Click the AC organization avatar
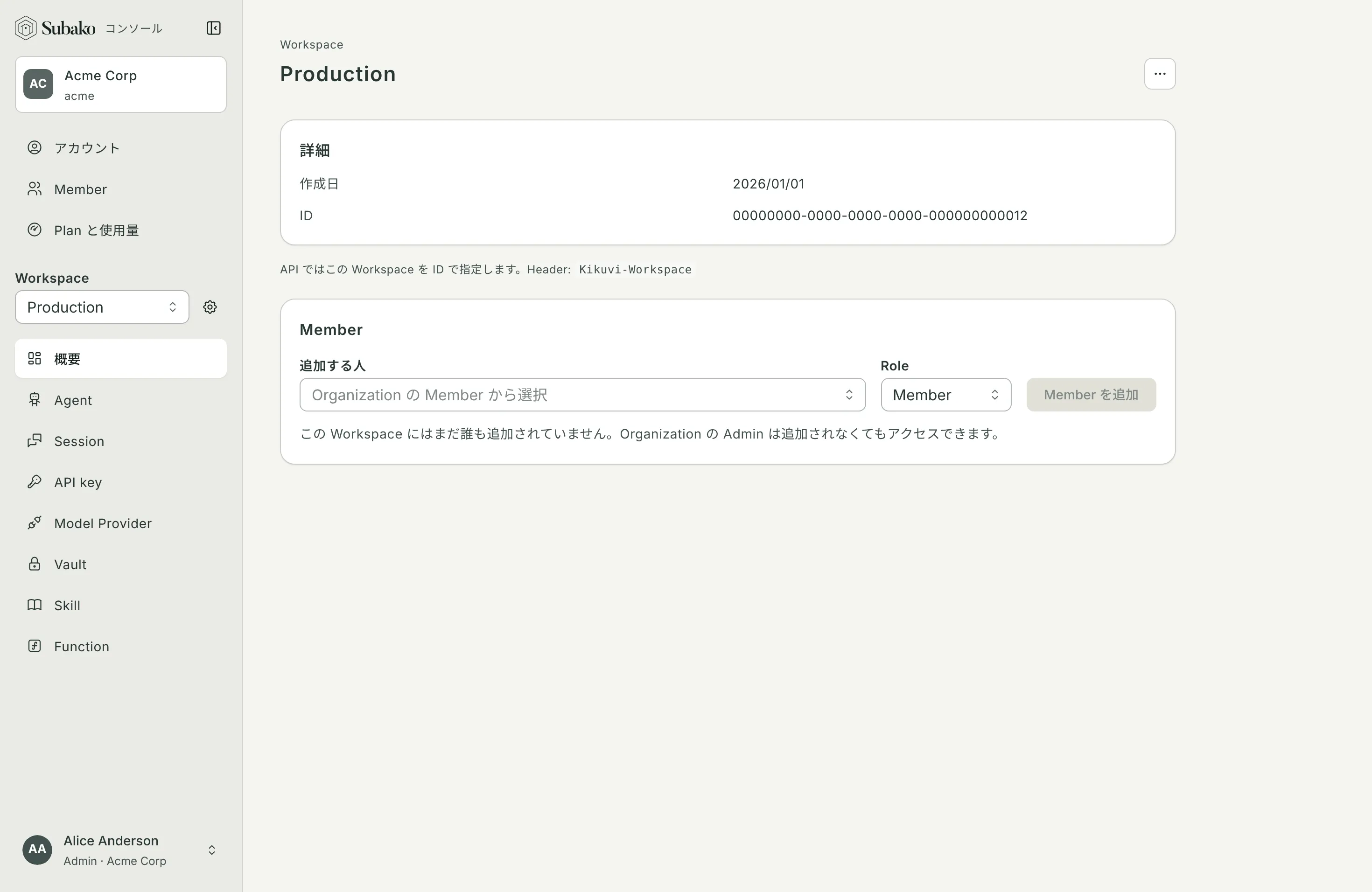The width and height of the screenshot is (1372, 892). tap(38, 84)
